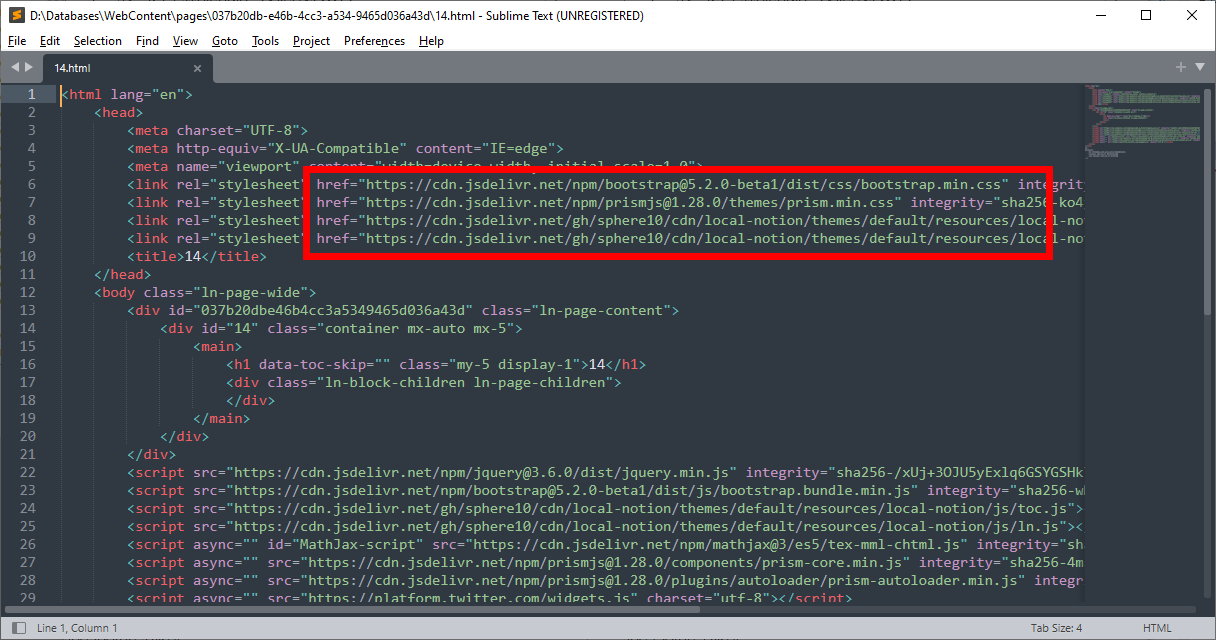Open the Edit menu
Image resolution: width=1216 pixels, height=640 pixels.
(x=50, y=41)
